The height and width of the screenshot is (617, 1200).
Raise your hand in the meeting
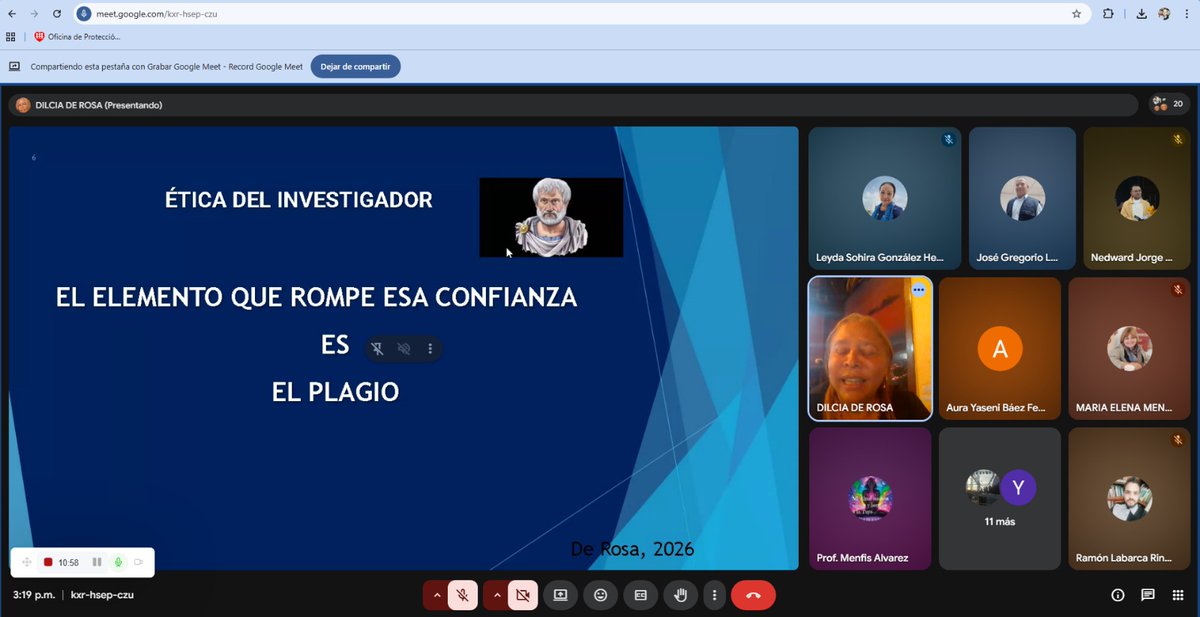(680, 595)
